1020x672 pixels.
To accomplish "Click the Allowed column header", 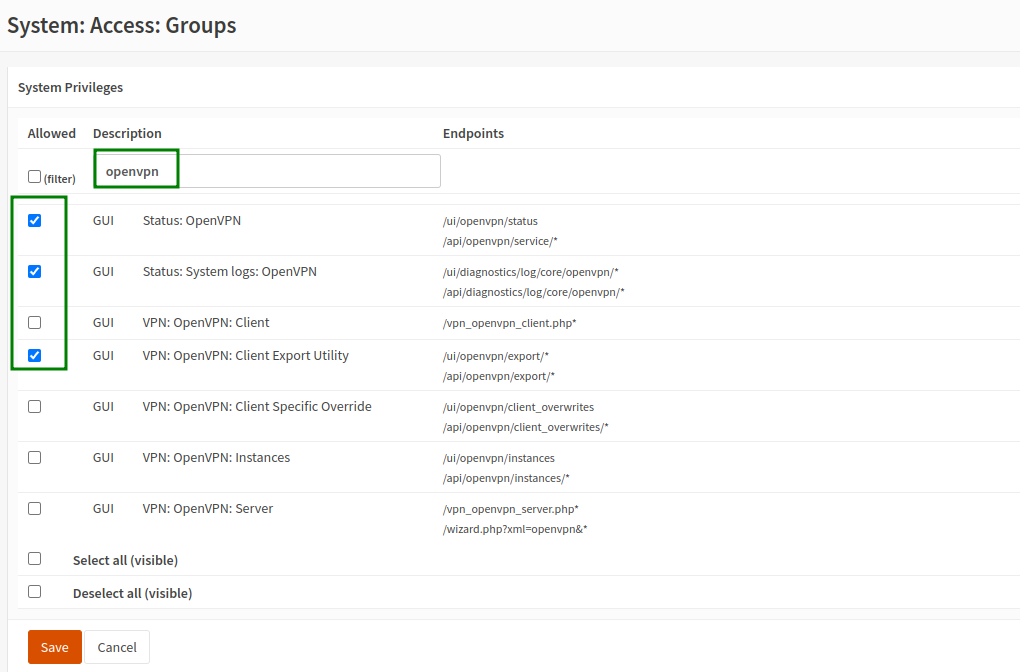I will [x=51, y=133].
